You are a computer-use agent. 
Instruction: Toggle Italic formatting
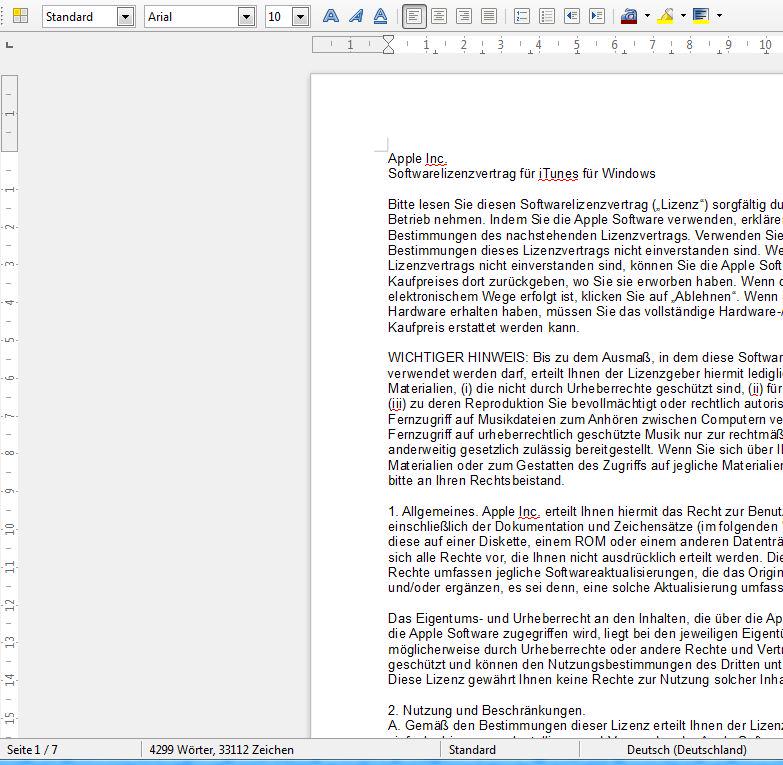pyautogui.click(x=356, y=16)
